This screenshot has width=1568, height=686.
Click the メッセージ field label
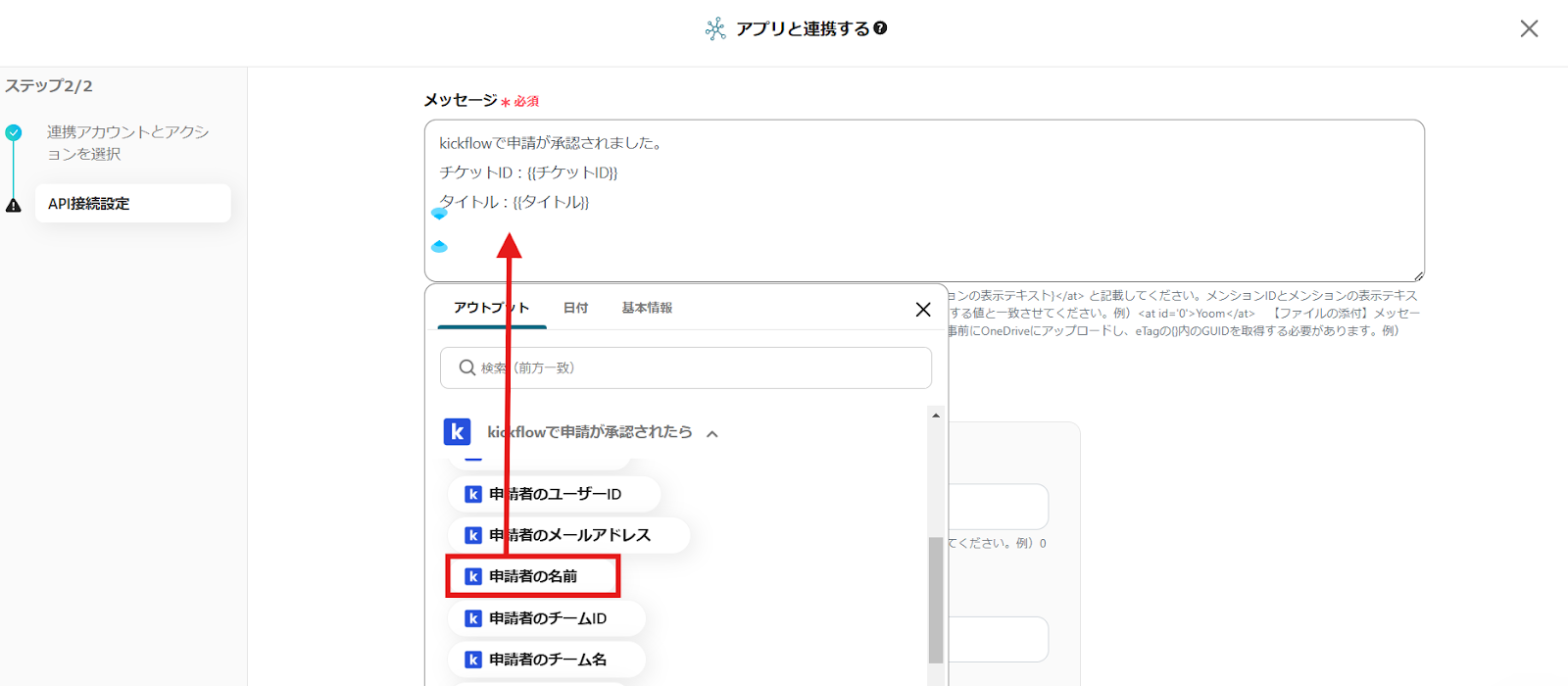(x=461, y=100)
